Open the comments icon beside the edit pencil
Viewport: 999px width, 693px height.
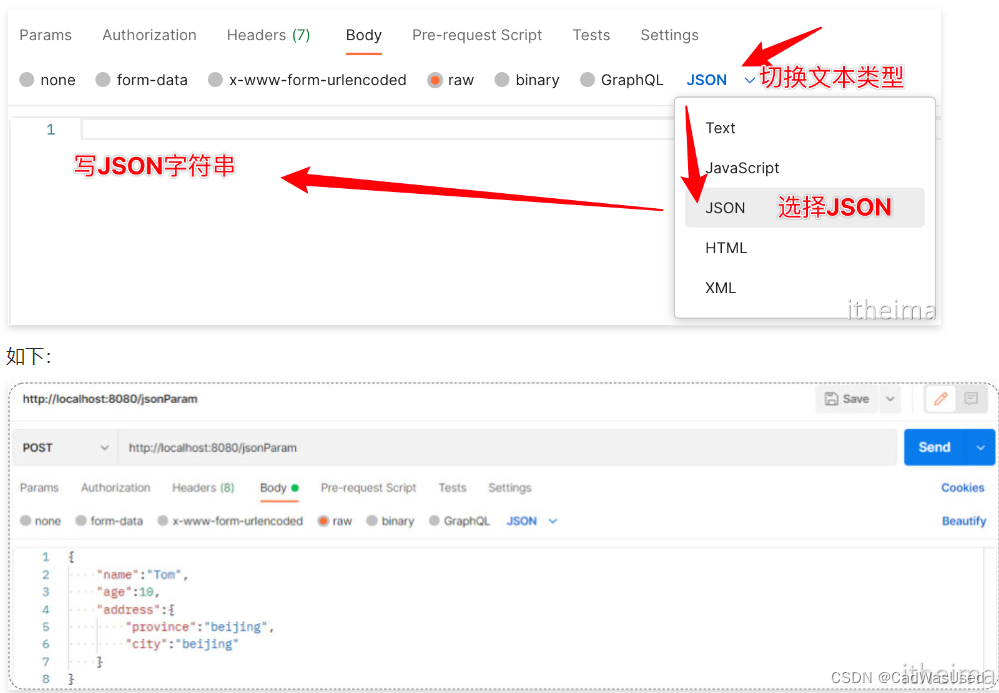(971, 399)
